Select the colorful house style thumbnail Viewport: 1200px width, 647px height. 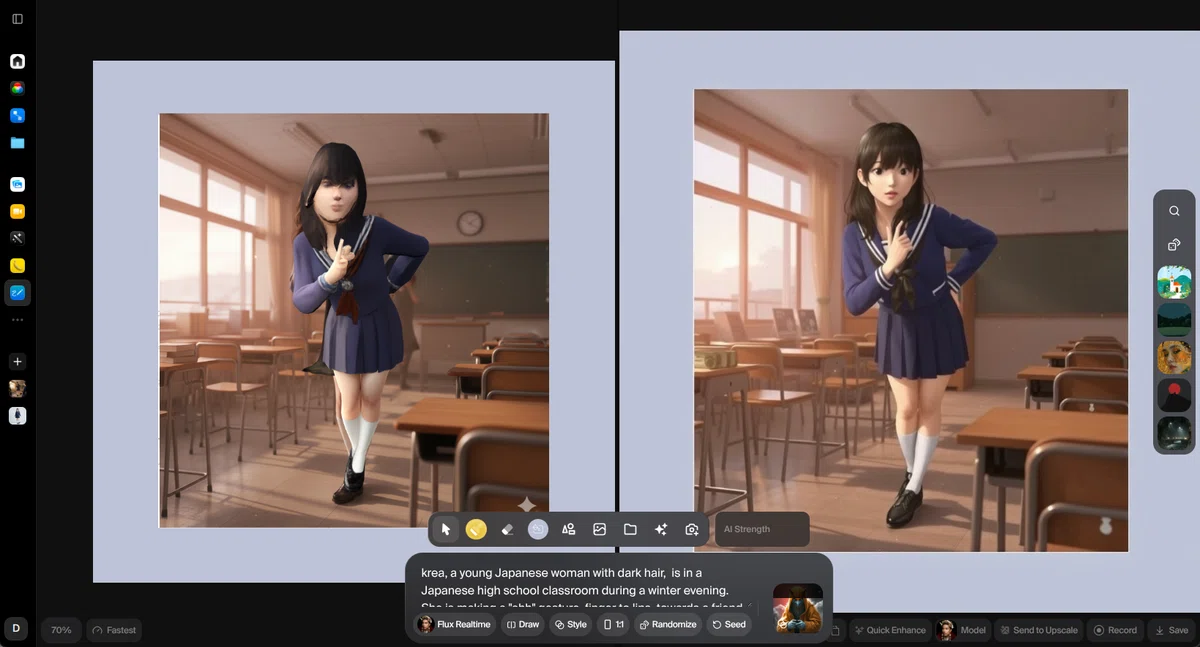pyautogui.click(x=1174, y=282)
